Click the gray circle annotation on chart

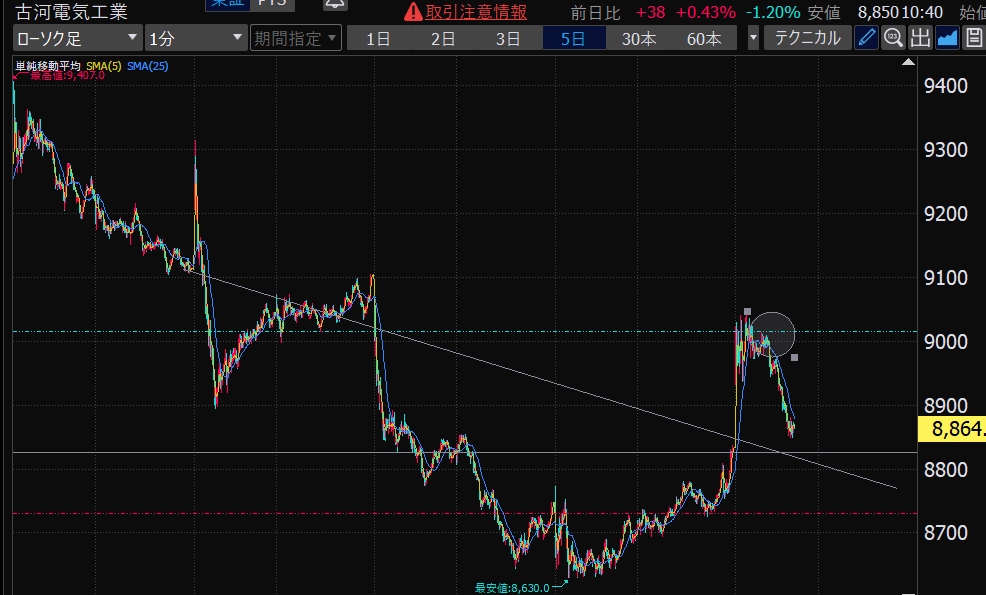(773, 334)
